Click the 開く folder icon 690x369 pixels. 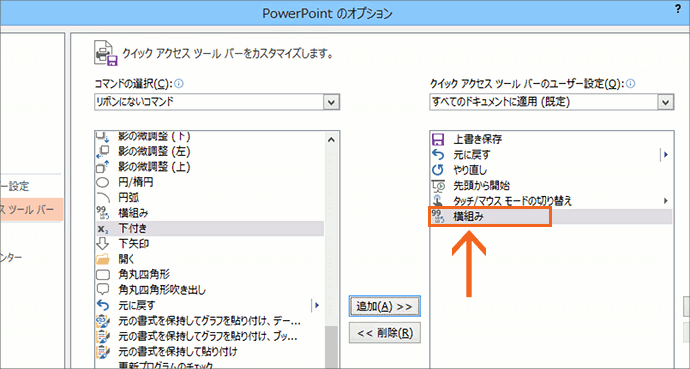pos(102,259)
